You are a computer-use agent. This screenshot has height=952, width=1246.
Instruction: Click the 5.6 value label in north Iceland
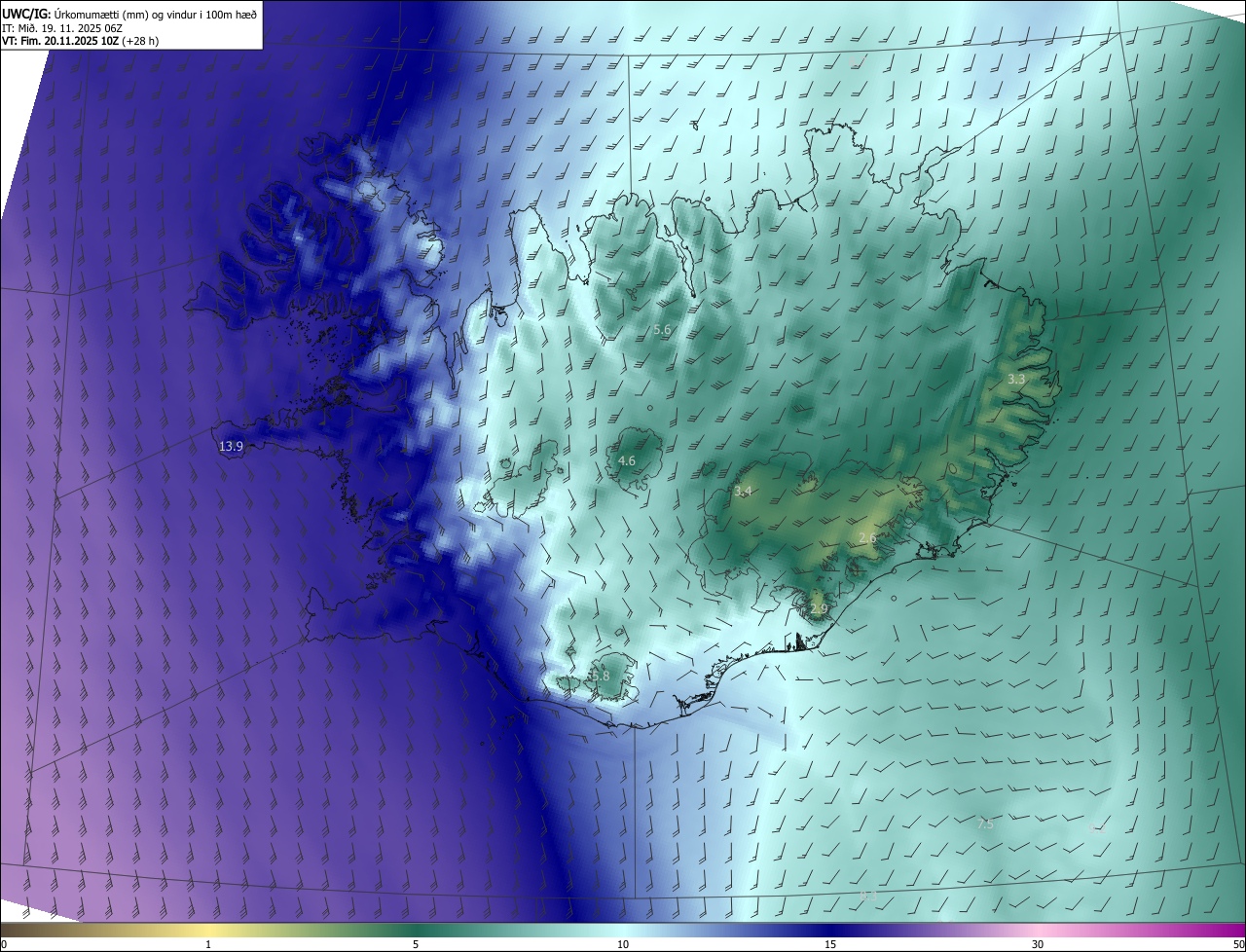[662, 330]
